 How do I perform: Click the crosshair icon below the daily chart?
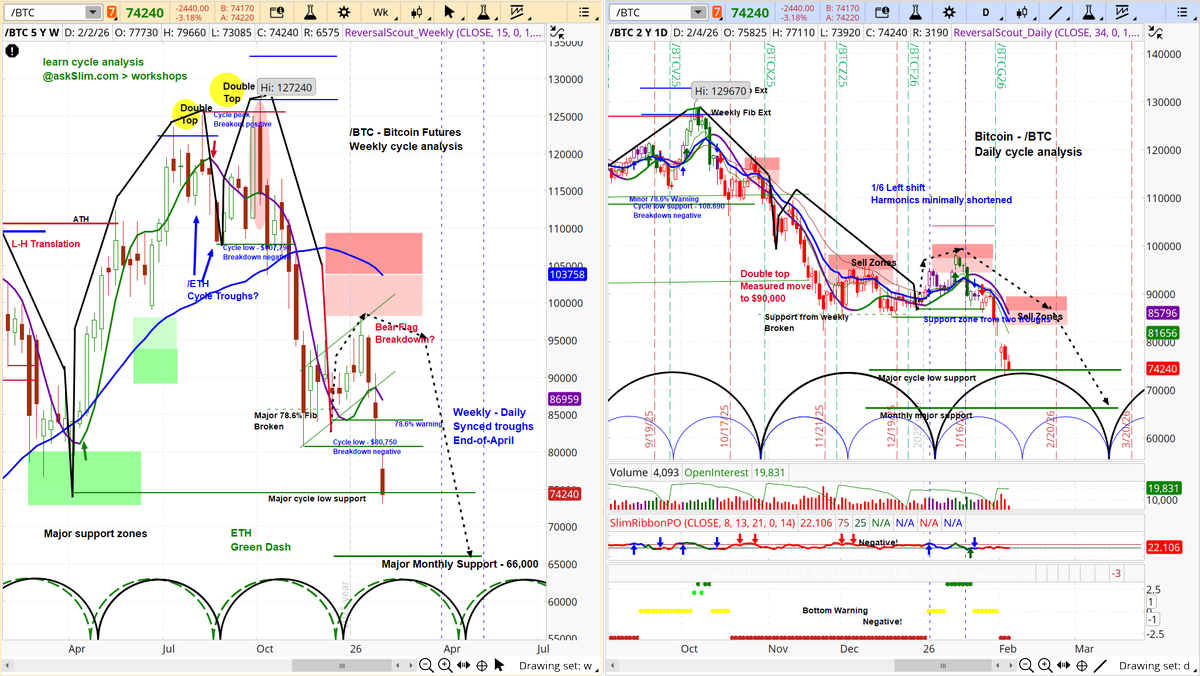tap(1081, 665)
